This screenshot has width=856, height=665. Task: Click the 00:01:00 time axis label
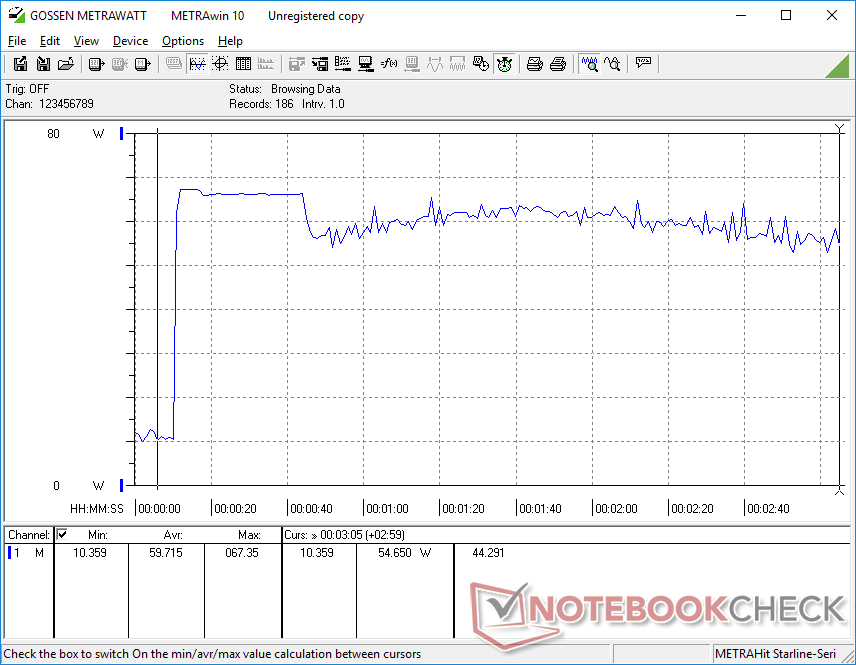pyautogui.click(x=387, y=508)
